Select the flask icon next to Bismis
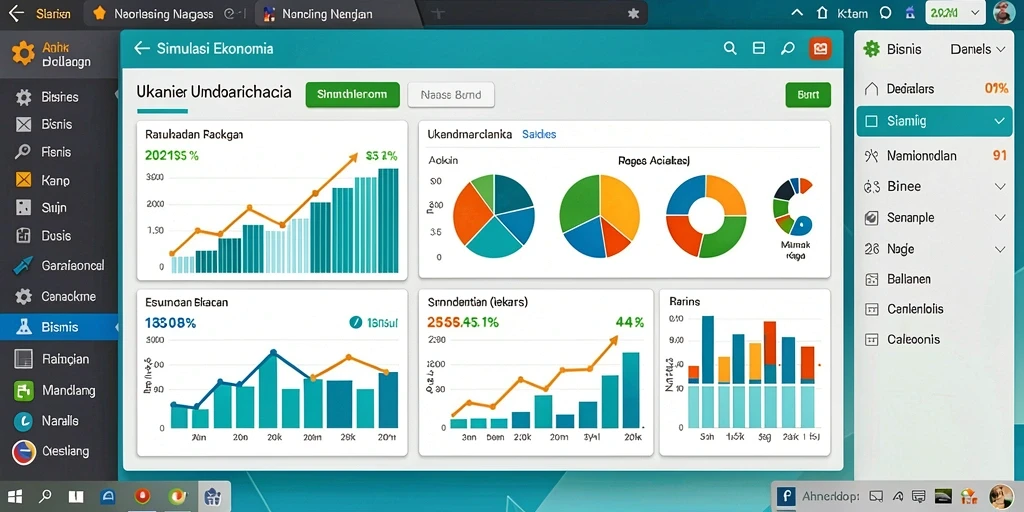Screen dimensions: 1024x512 pos(24,327)
